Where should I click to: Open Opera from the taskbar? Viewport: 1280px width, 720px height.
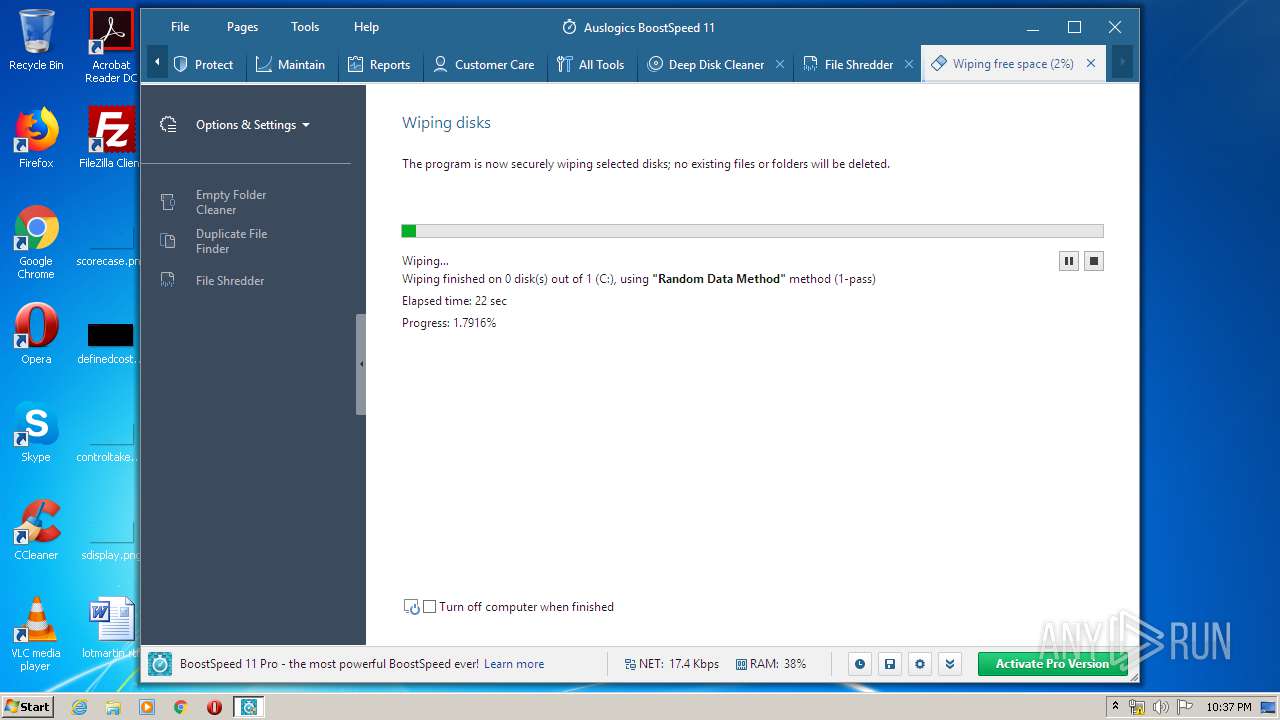(214, 707)
